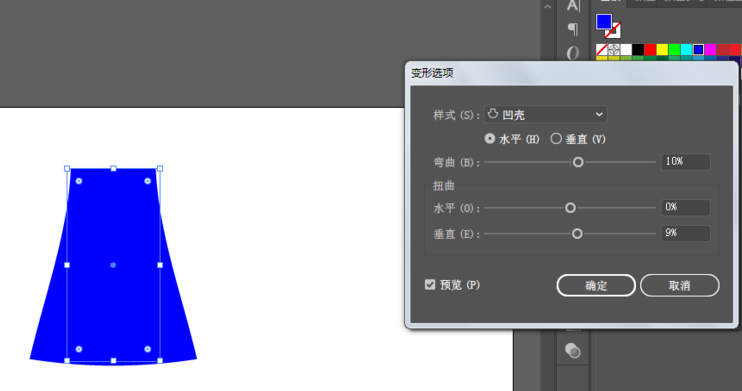Open the Character panel icon
Image resolution: width=742 pixels, height=391 pixels.
[x=573, y=6]
